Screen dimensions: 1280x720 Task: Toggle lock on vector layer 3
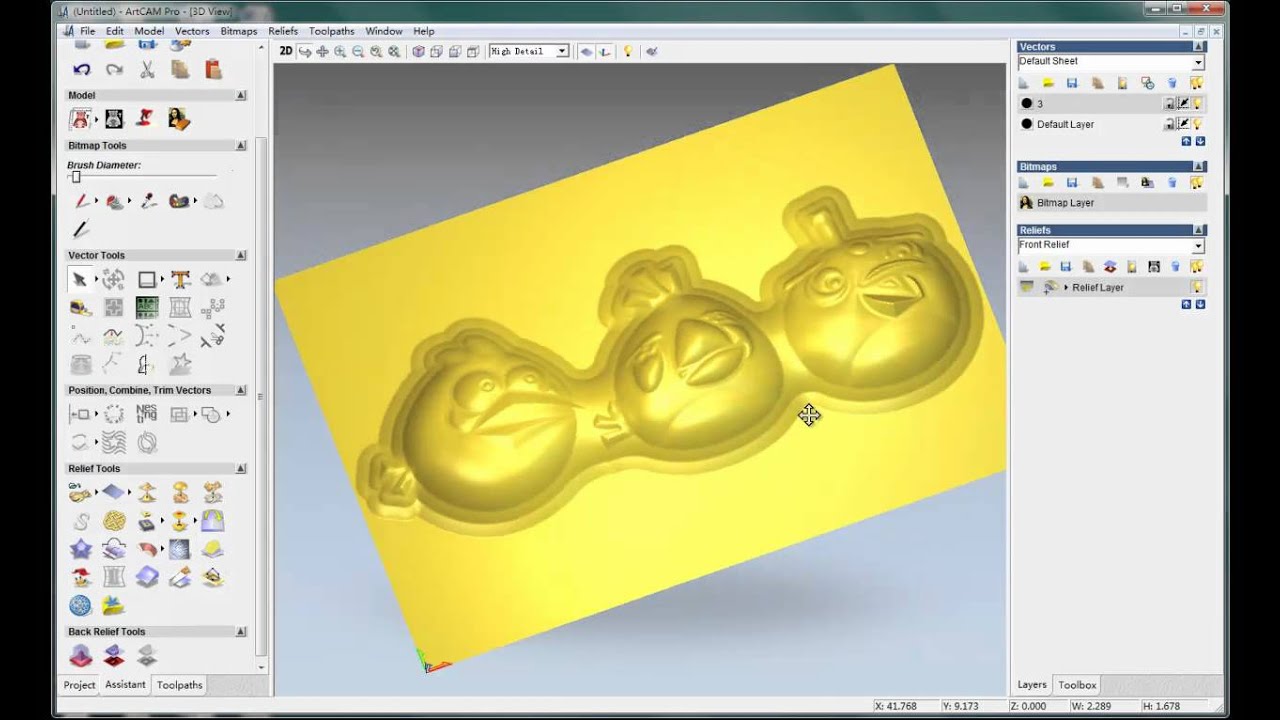[x=1169, y=103]
